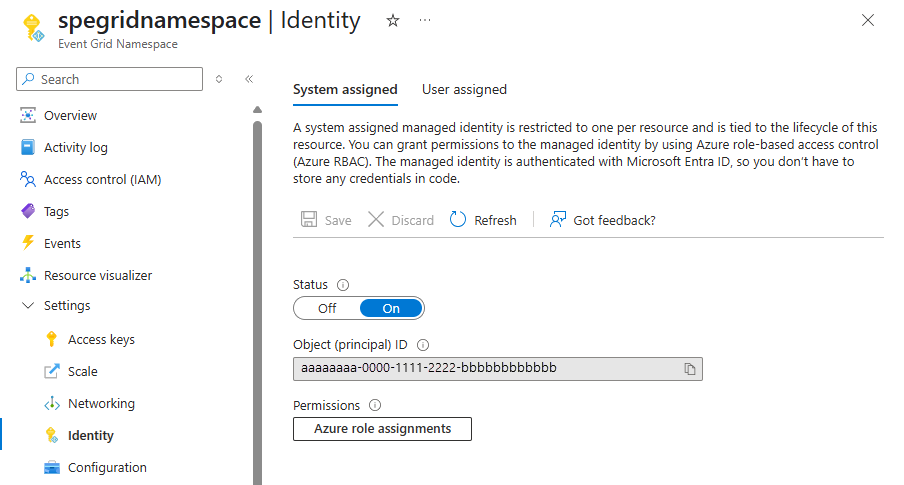Click the Permissions info icon
The image size is (904, 485).
[375, 405]
